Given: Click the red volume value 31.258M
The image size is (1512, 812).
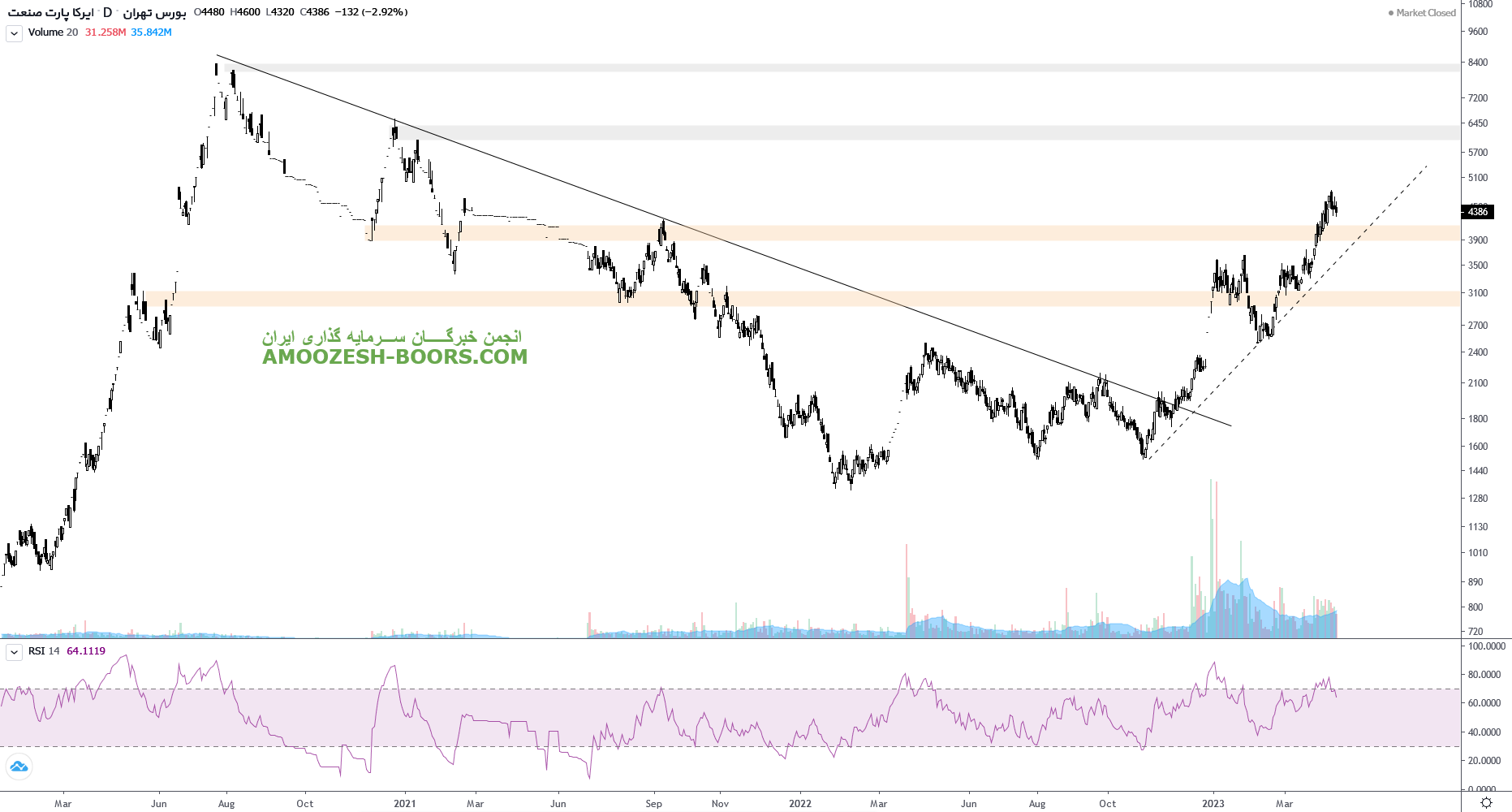Looking at the screenshot, I should coord(106,32).
